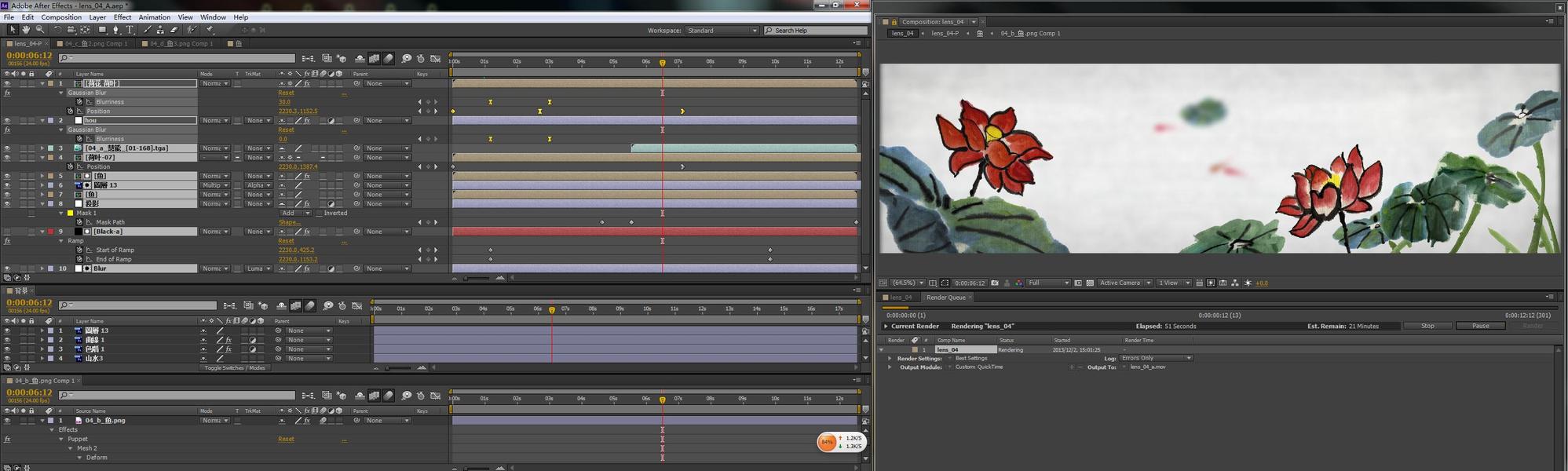The height and width of the screenshot is (471, 1568).
Task: Expand Render Settings triangle in Render Queue
Action: tap(890, 358)
